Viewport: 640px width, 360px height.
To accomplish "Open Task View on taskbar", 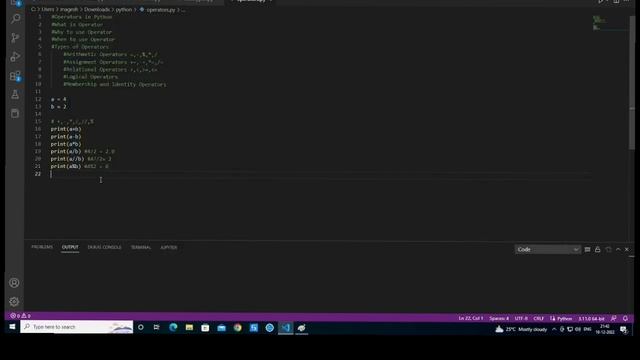I will click(157, 327).
